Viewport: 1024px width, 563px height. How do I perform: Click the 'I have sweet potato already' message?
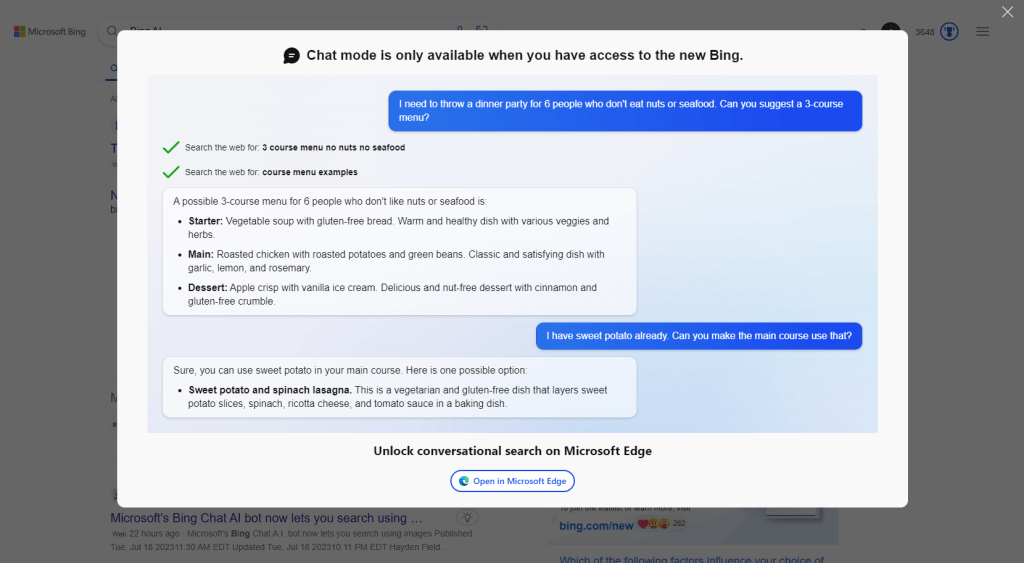698,336
